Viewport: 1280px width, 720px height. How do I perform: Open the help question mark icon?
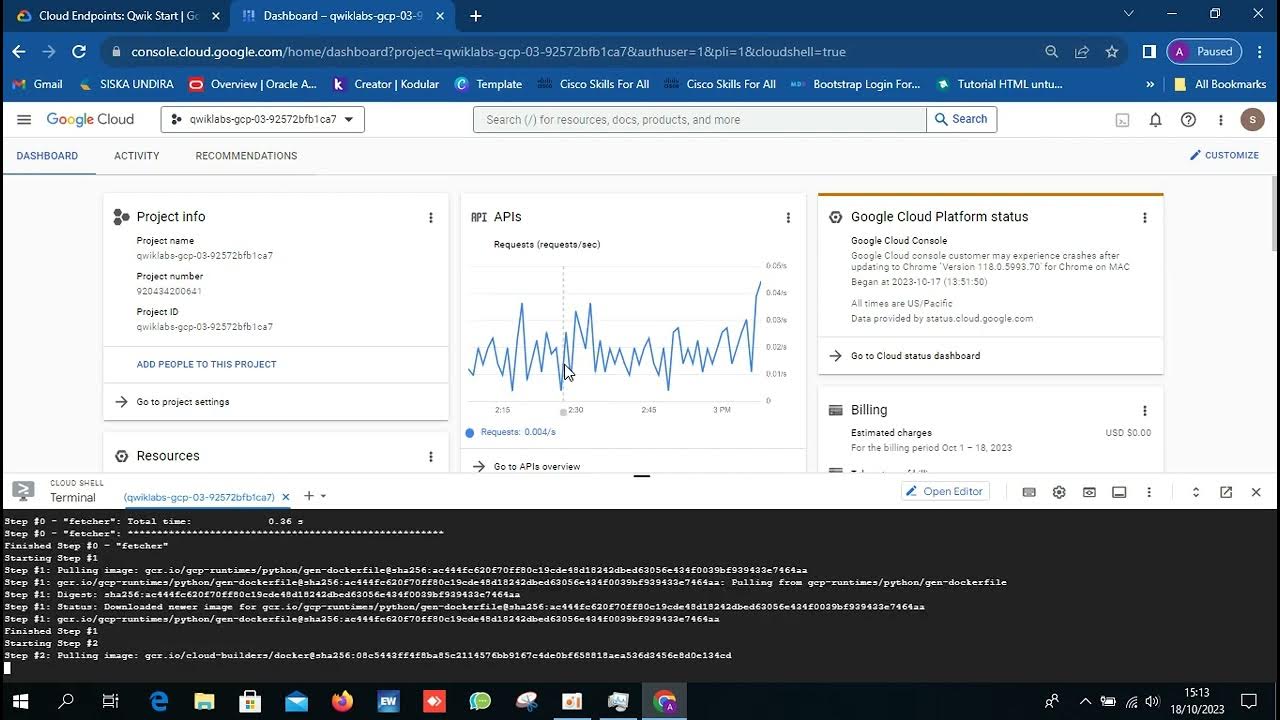(x=1188, y=119)
